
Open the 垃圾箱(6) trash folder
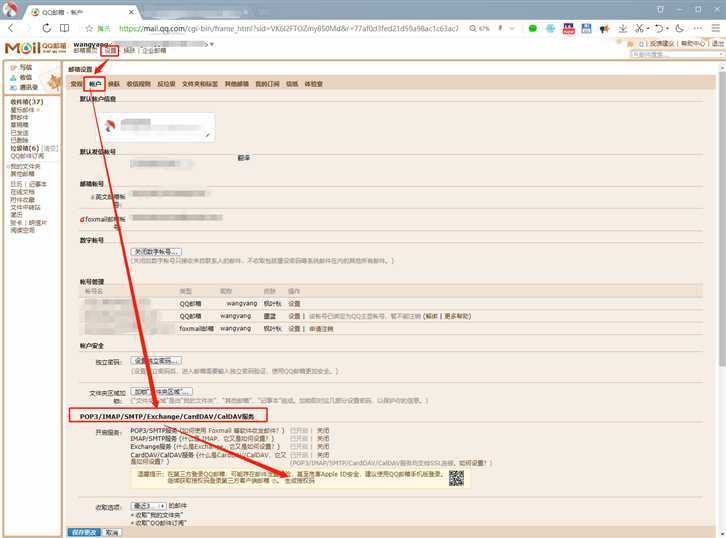tap(25, 148)
